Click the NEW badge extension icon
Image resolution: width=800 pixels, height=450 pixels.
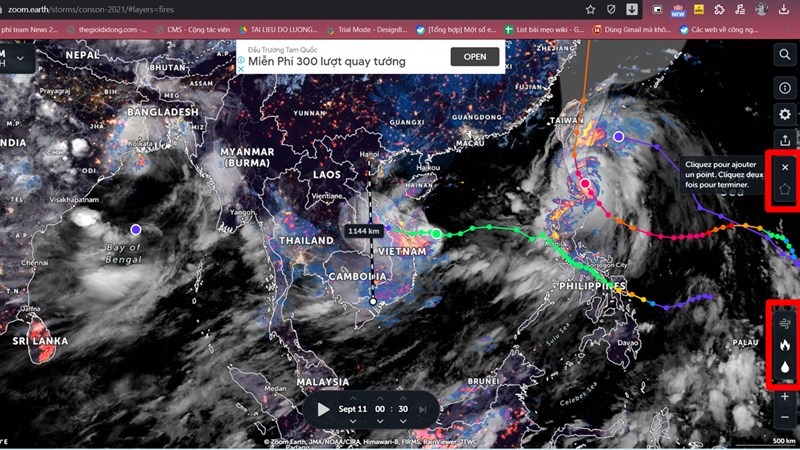click(678, 10)
